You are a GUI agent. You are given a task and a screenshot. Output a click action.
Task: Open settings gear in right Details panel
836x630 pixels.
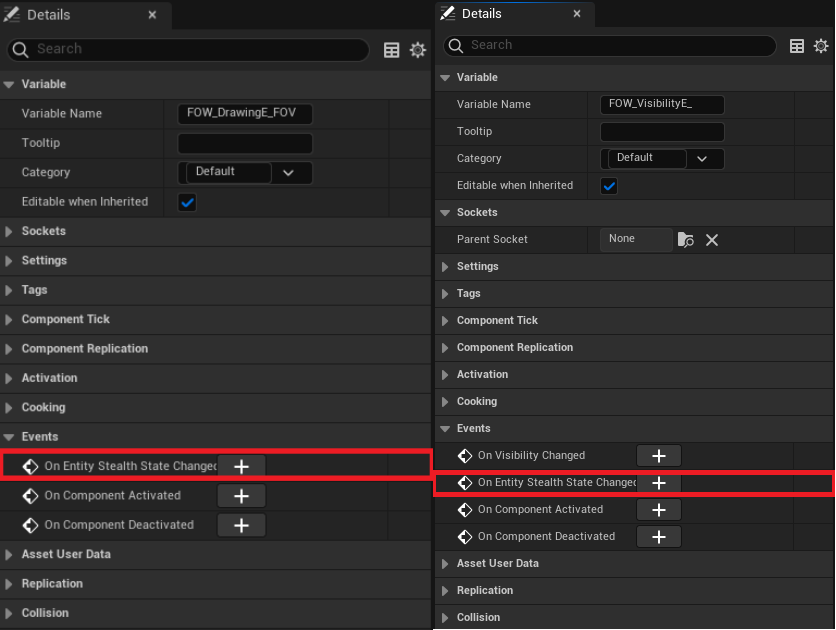[x=821, y=46]
